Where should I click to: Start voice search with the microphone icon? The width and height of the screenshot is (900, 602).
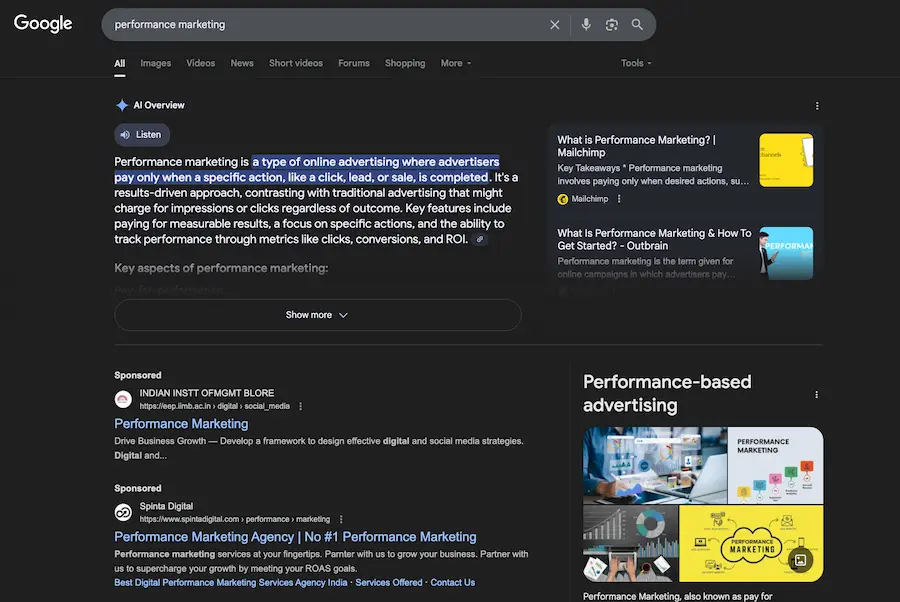[x=586, y=25]
